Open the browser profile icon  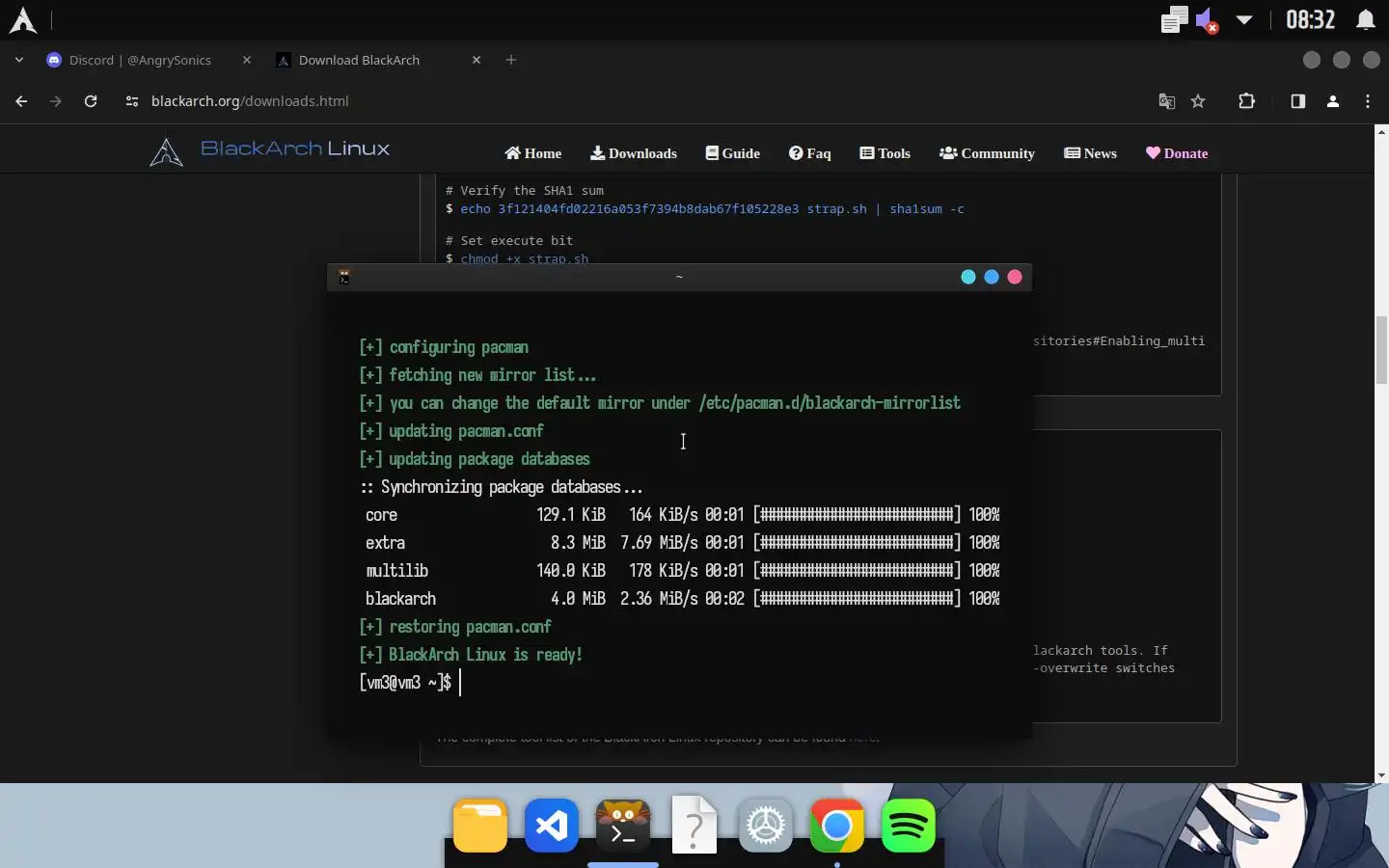click(1333, 101)
